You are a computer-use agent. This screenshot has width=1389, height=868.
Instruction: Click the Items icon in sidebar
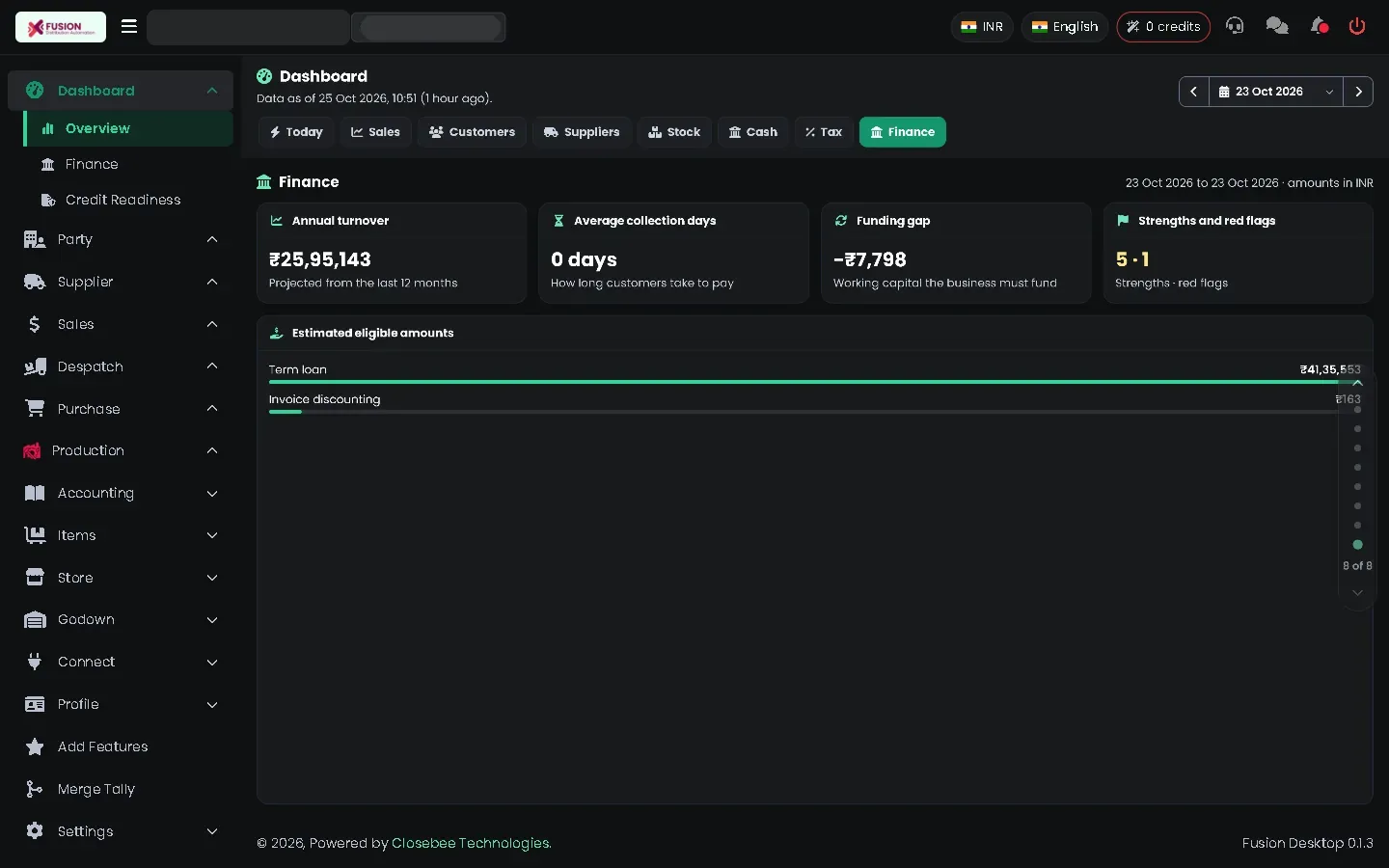click(35, 535)
